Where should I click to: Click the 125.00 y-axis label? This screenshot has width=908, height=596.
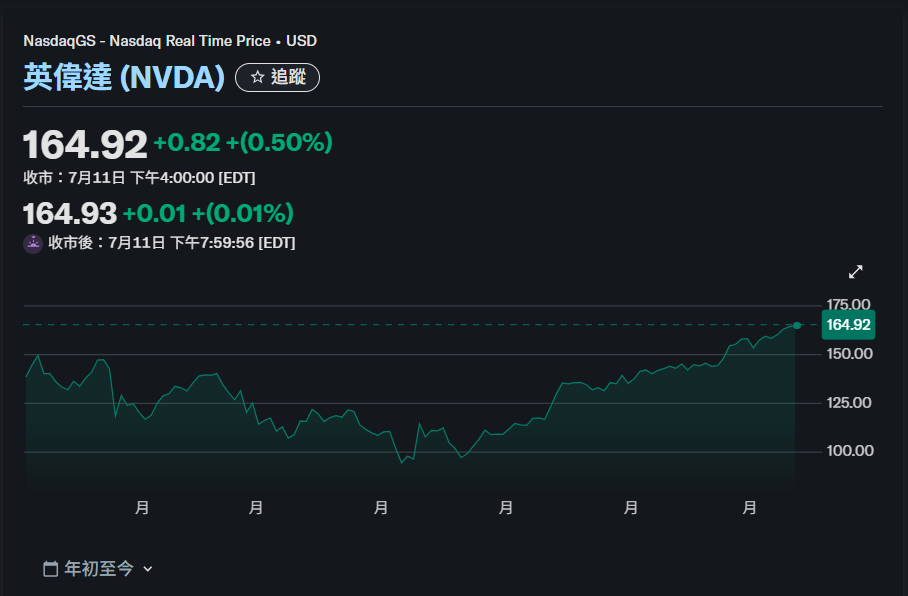pos(849,403)
